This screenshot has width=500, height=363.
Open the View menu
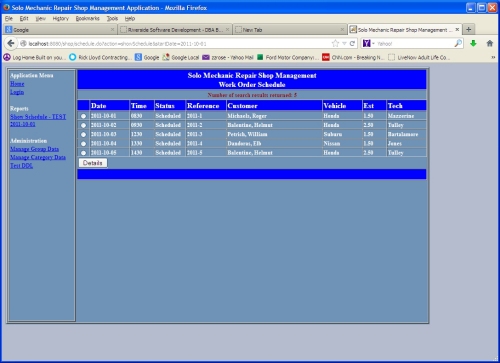click(x=41, y=18)
